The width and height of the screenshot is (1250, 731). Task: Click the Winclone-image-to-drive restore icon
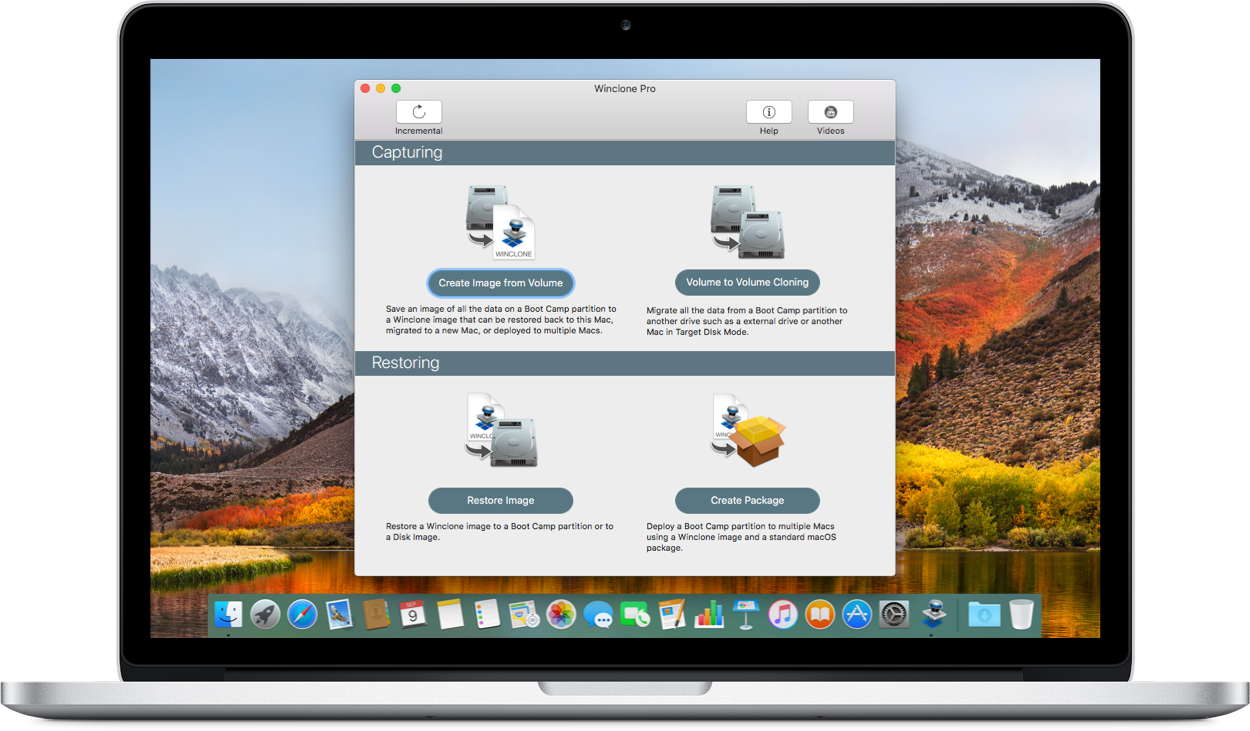[x=501, y=430]
